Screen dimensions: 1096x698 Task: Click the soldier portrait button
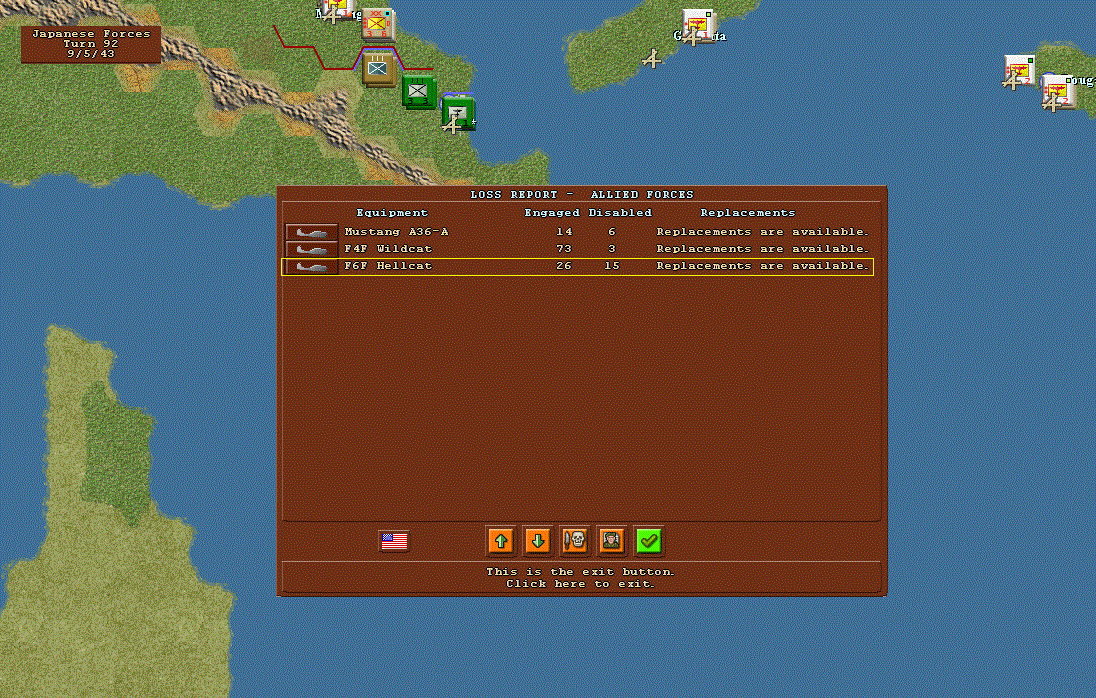click(x=612, y=541)
